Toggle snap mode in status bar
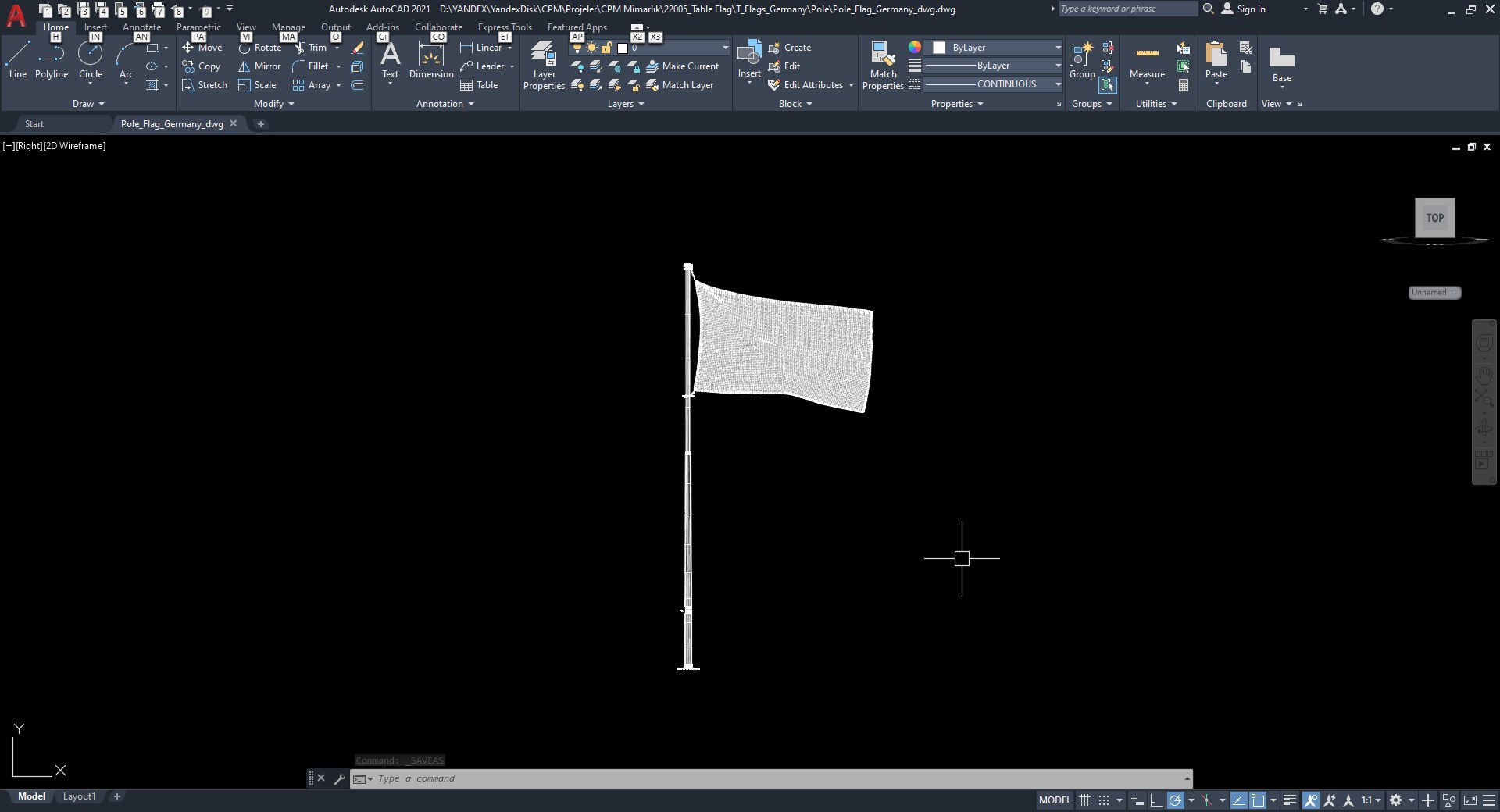The width and height of the screenshot is (1500, 812). (x=1103, y=800)
